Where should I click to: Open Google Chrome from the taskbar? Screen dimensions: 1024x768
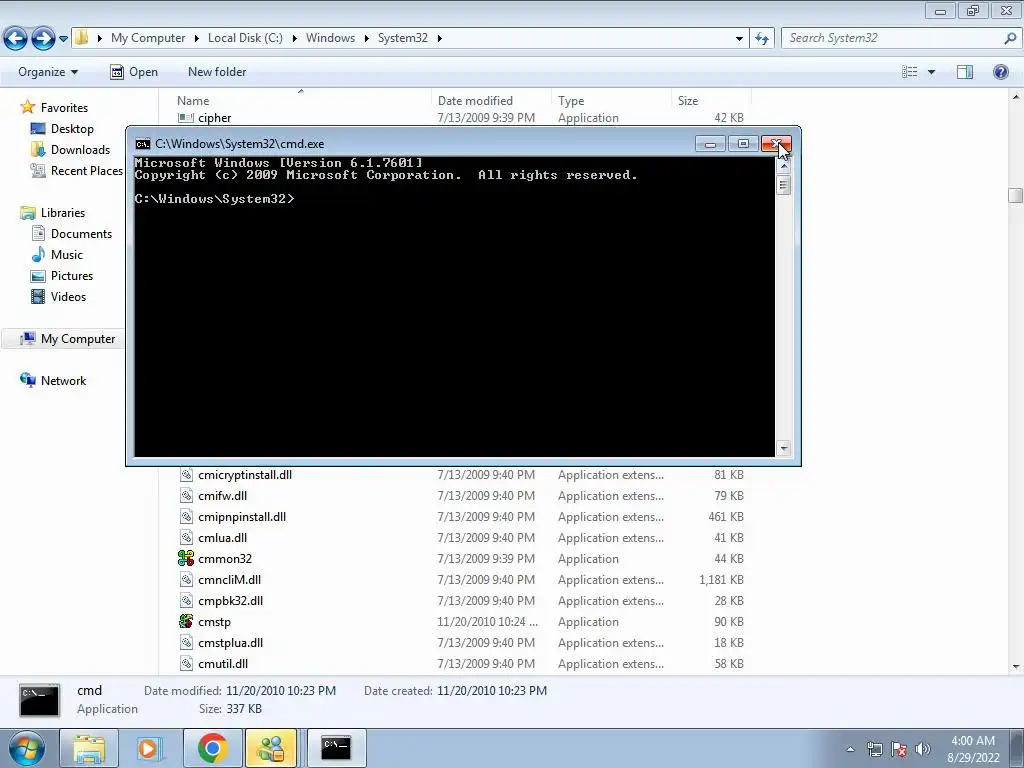coord(212,748)
